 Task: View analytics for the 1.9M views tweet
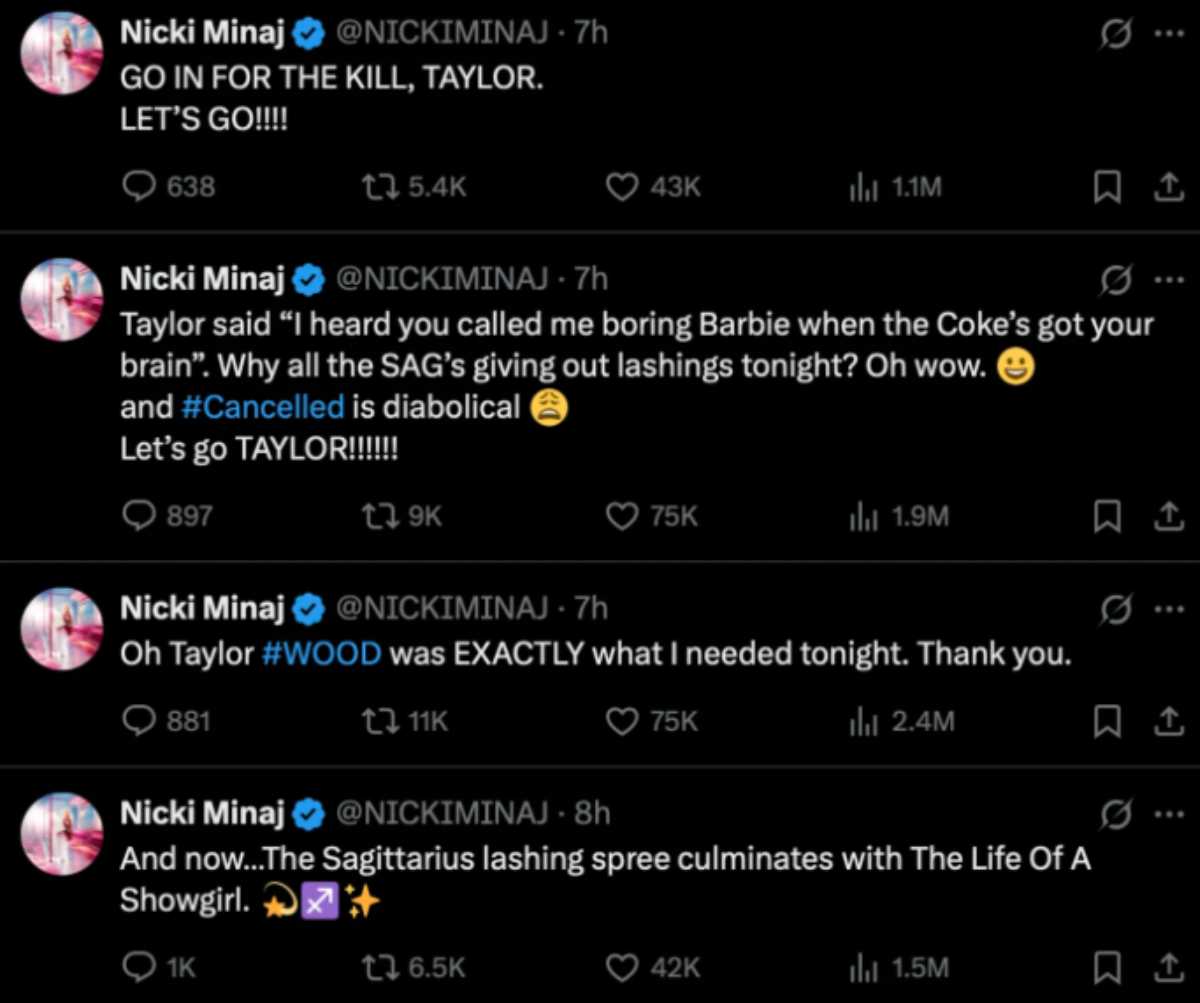pos(863,515)
